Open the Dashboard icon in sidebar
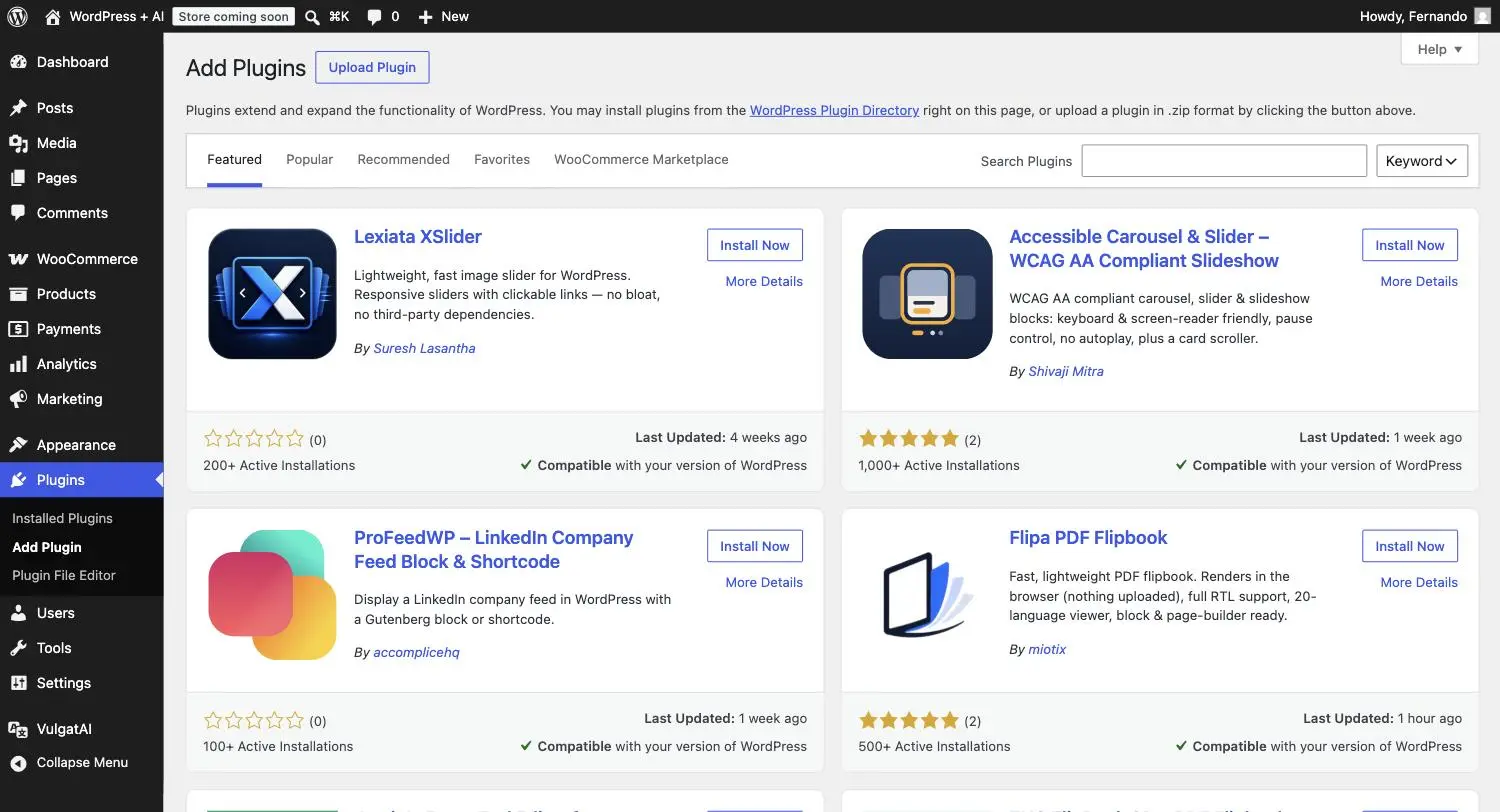This screenshot has width=1500, height=812. pyautogui.click(x=18, y=62)
